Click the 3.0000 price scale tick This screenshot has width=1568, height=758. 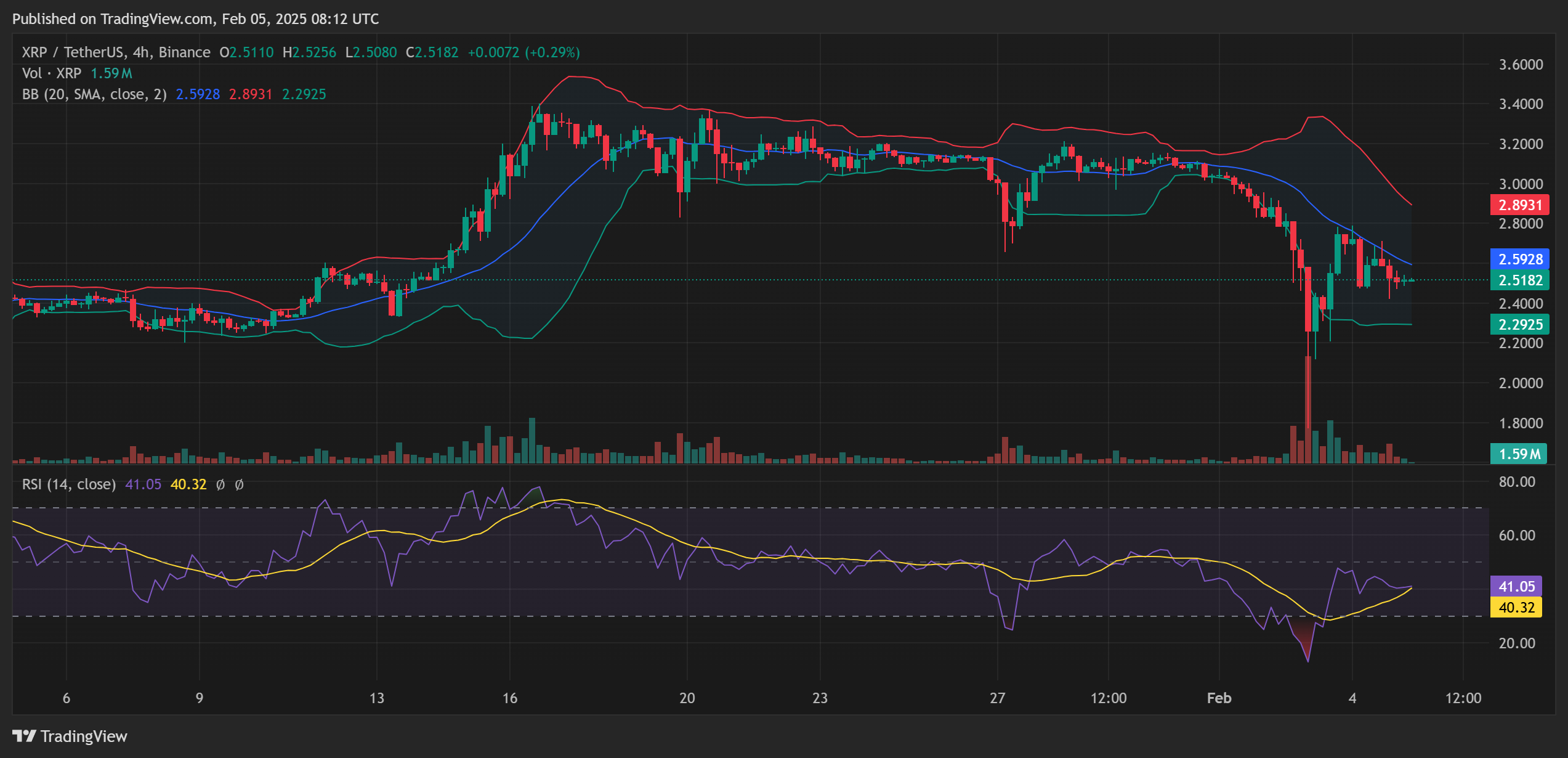pos(1521,184)
